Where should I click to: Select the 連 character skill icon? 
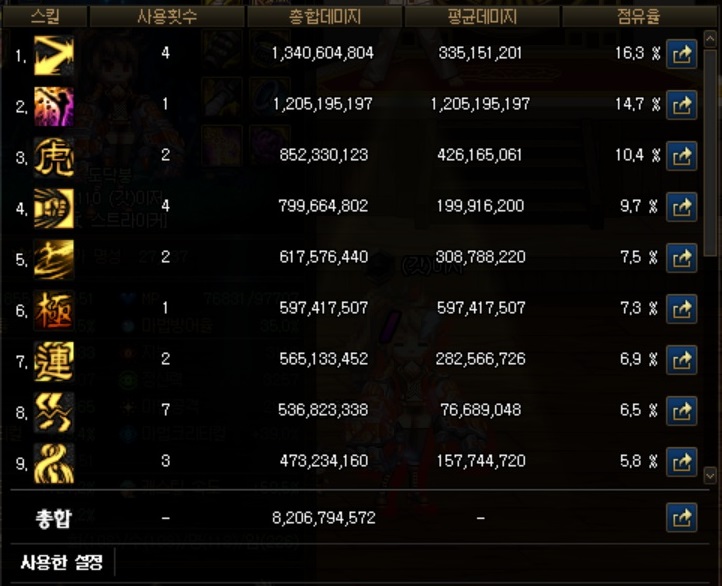[54, 361]
